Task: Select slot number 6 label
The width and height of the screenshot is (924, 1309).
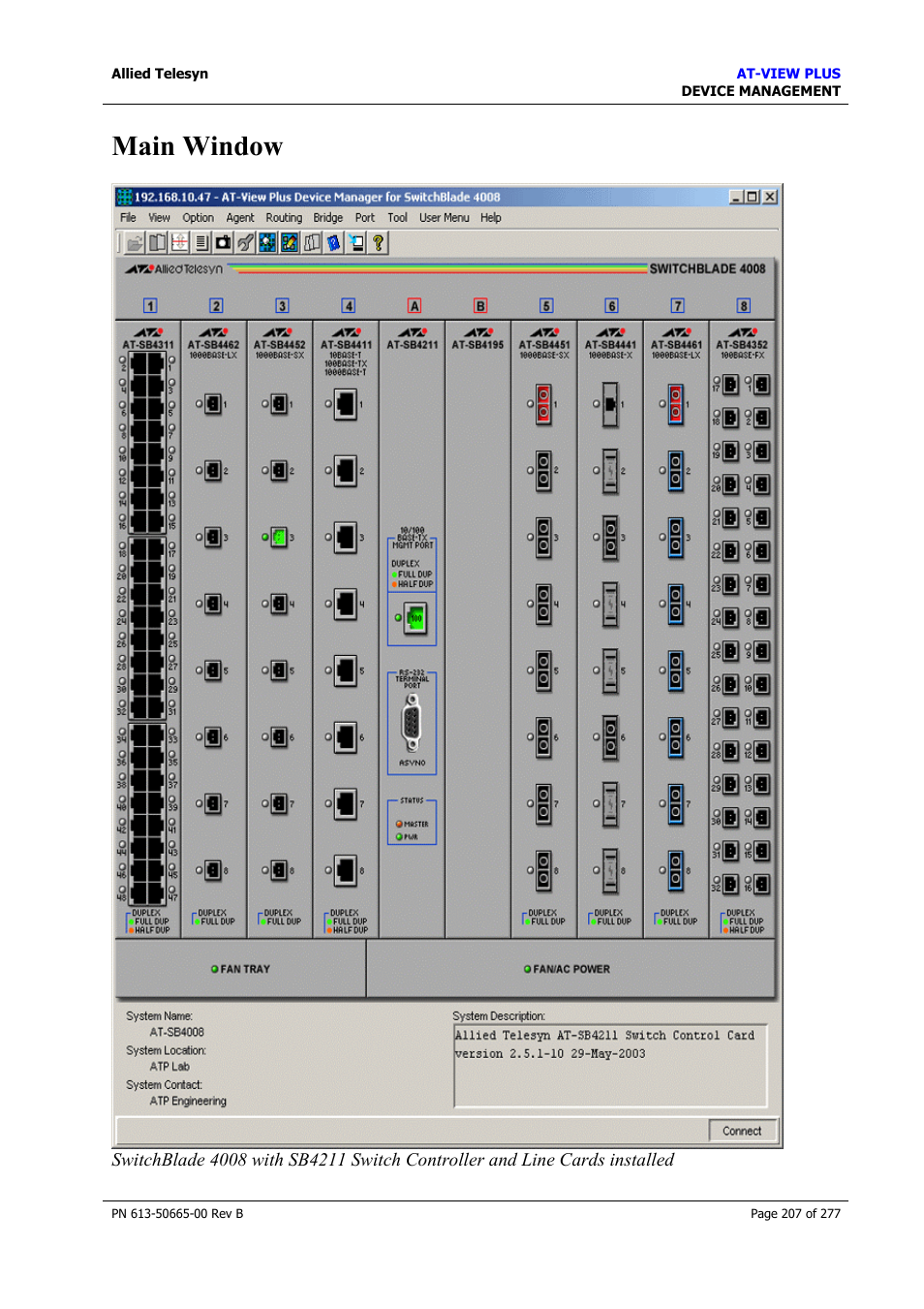Action: point(612,305)
